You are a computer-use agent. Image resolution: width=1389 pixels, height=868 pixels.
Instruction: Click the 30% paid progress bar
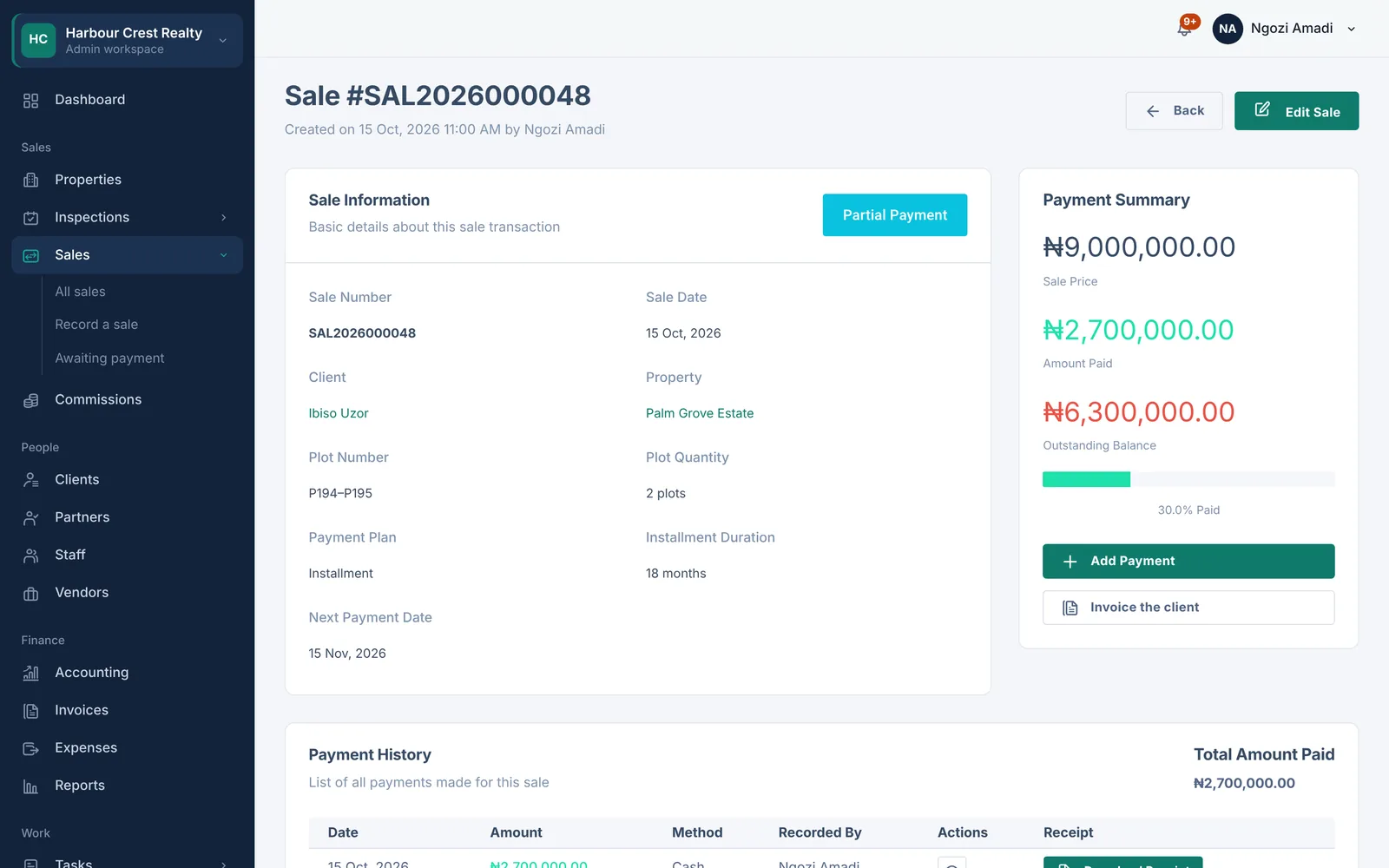tap(1188, 479)
